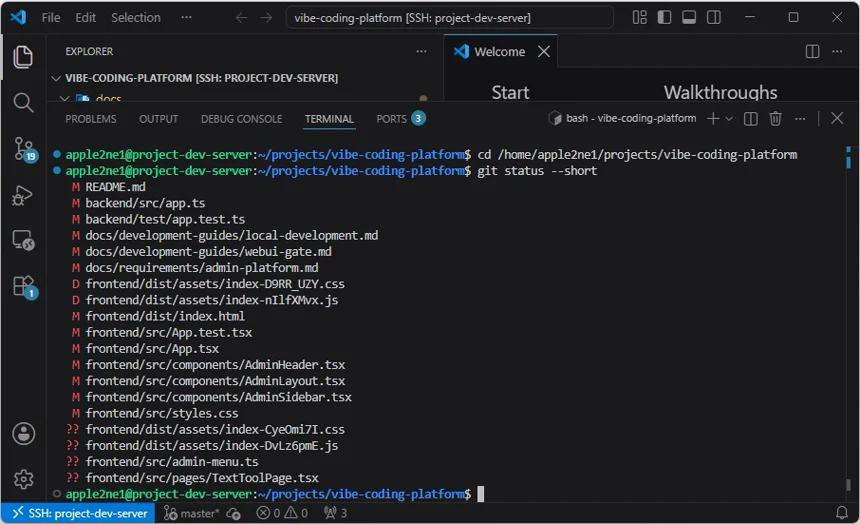Image resolution: width=860 pixels, height=524 pixels.
Task: Open the File menu
Action: (51, 18)
